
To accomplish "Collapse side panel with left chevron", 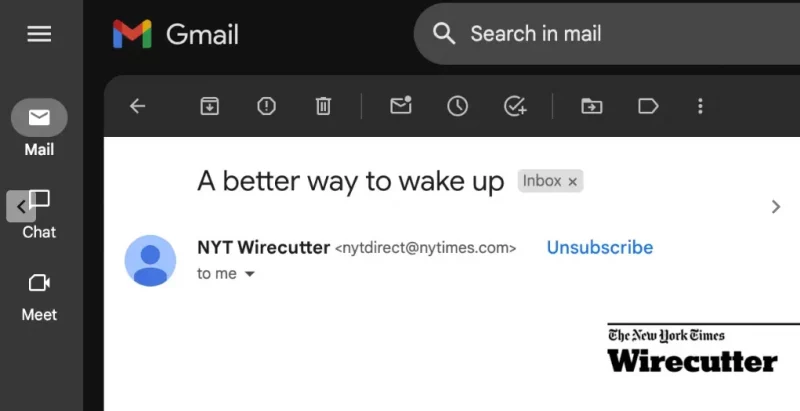I will pos(21,207).
